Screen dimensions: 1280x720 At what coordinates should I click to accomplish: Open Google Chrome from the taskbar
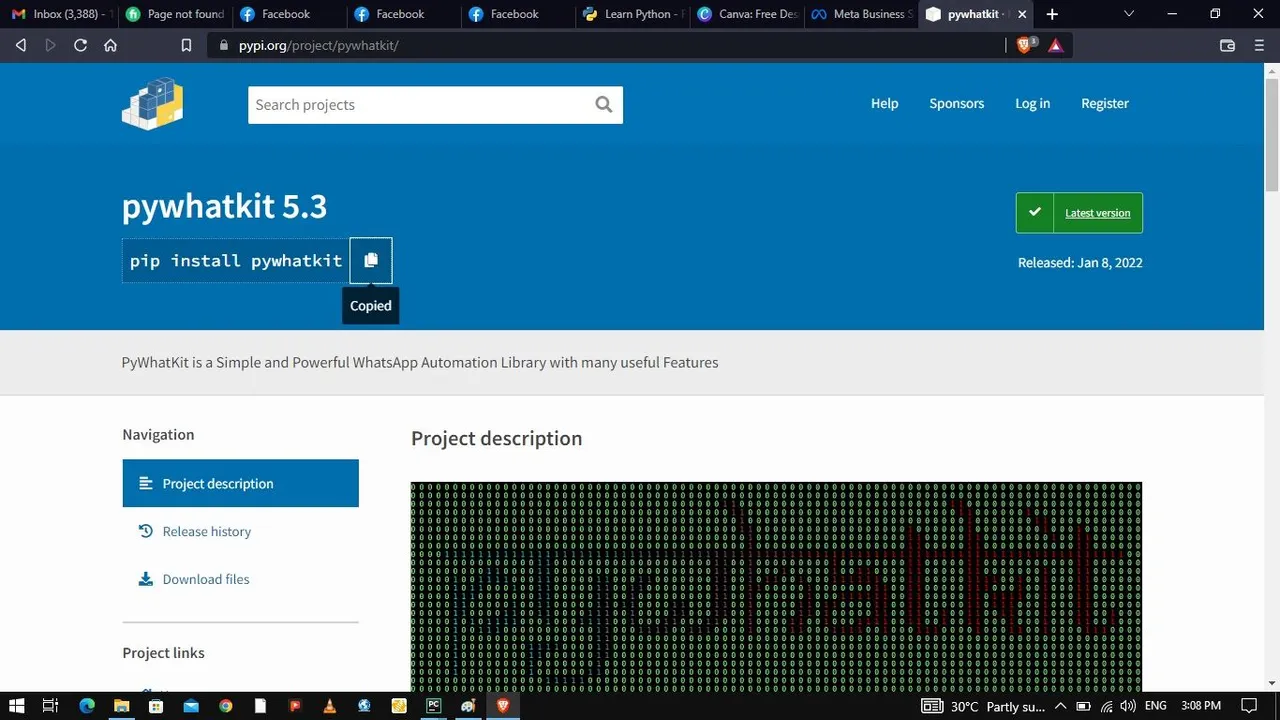pos(226,706)
